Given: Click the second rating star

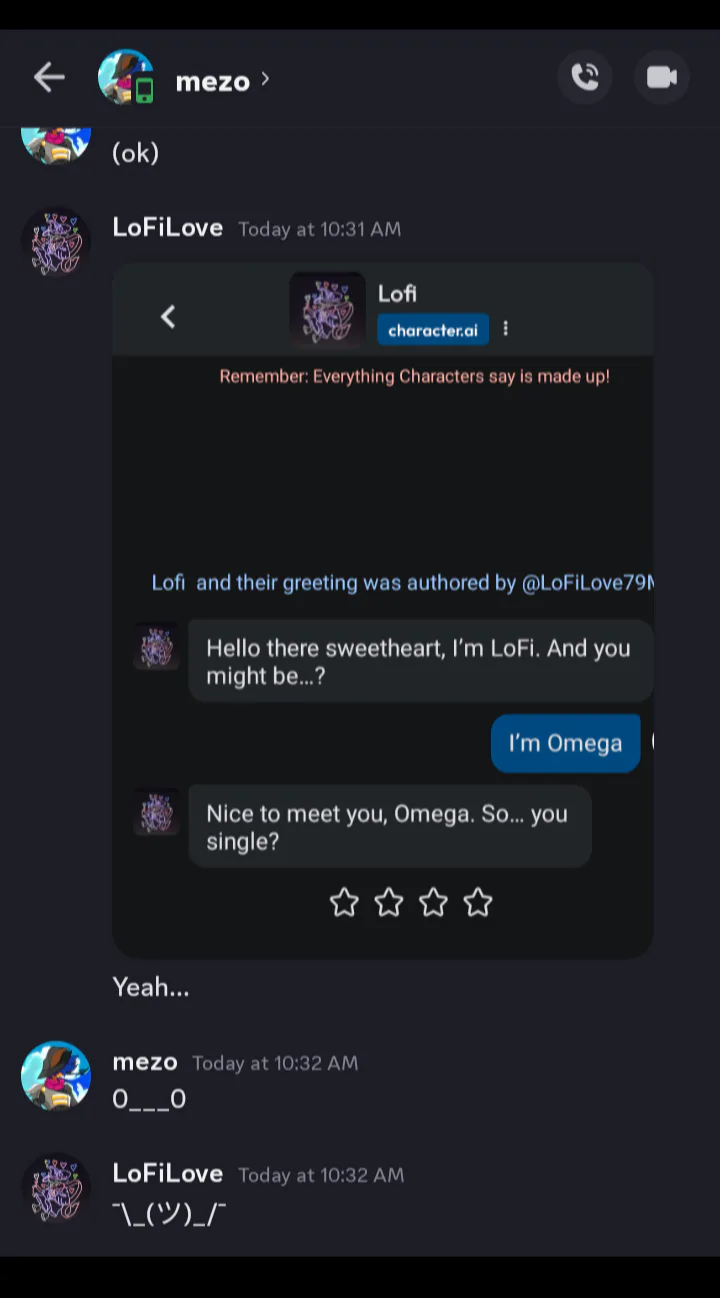Looking at the screenshot, I should click(389, 903).
